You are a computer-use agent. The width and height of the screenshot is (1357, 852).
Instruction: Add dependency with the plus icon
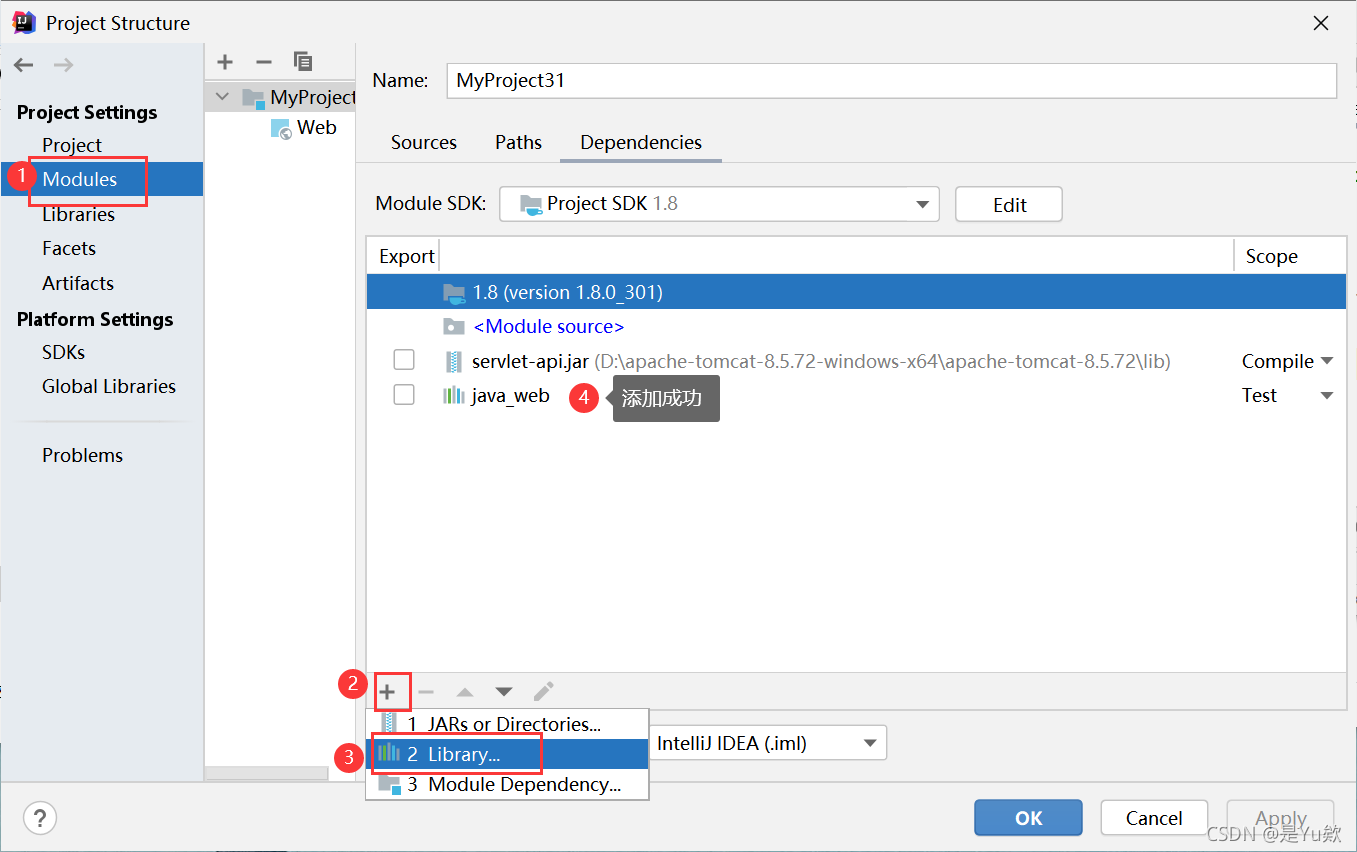click(388, 691)
